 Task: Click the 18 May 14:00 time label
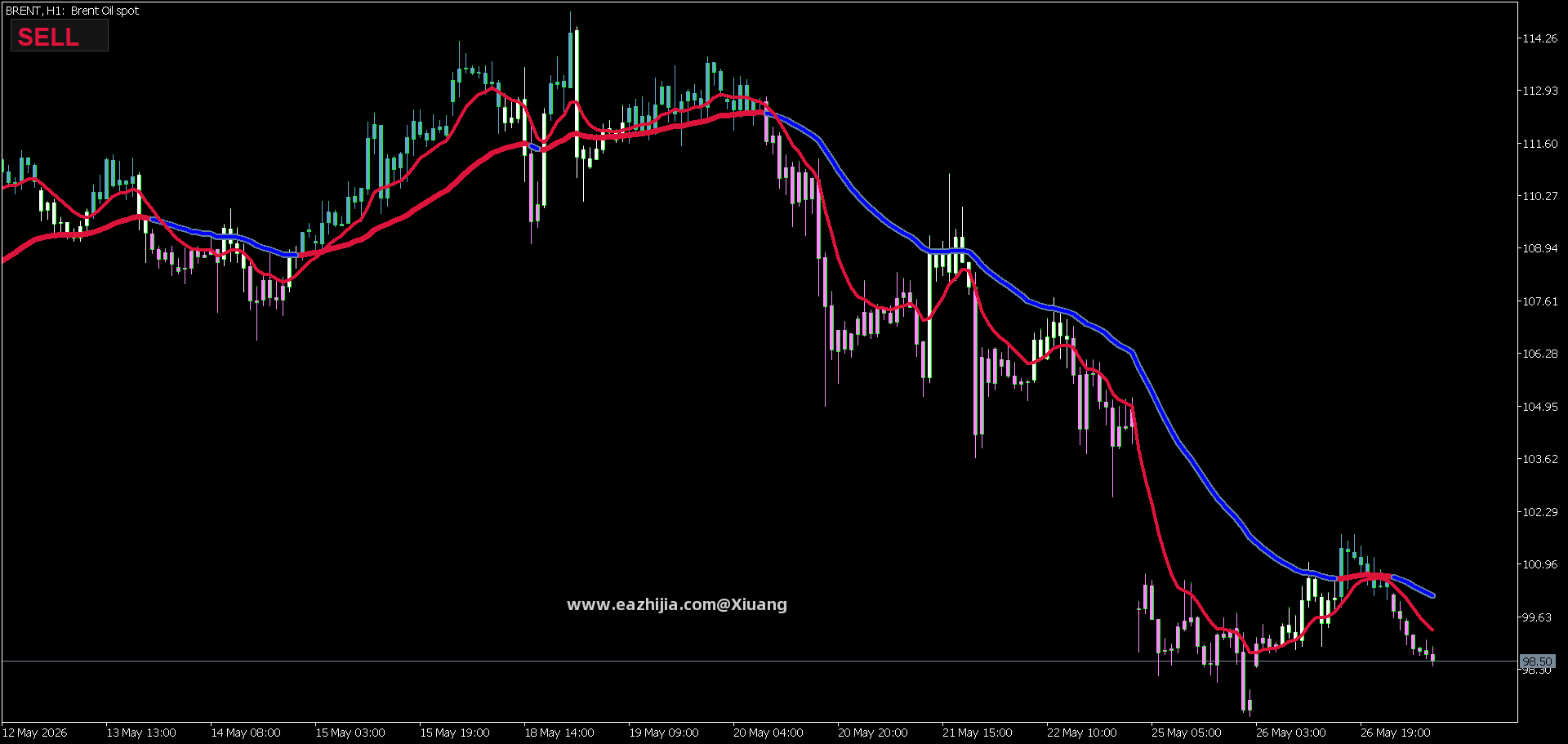coord(559,733)
